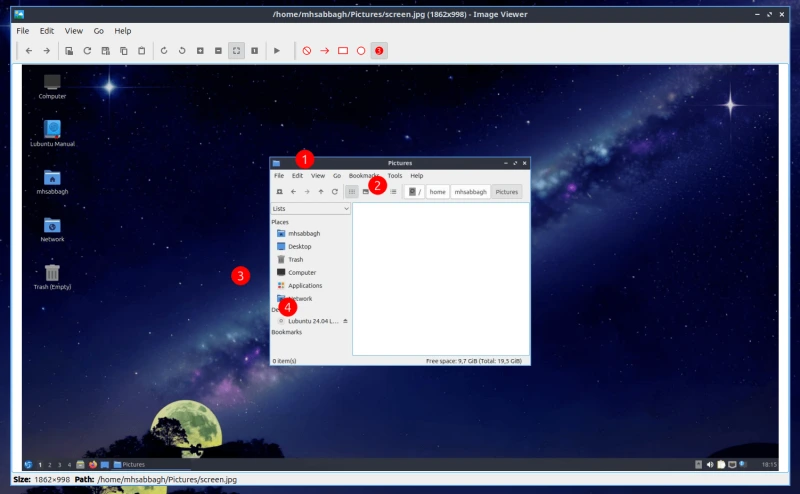This screenshot has width=800, height=494.
Task: Toggle the numbered marker annotation tool
Action: click(x=379, y=51)
